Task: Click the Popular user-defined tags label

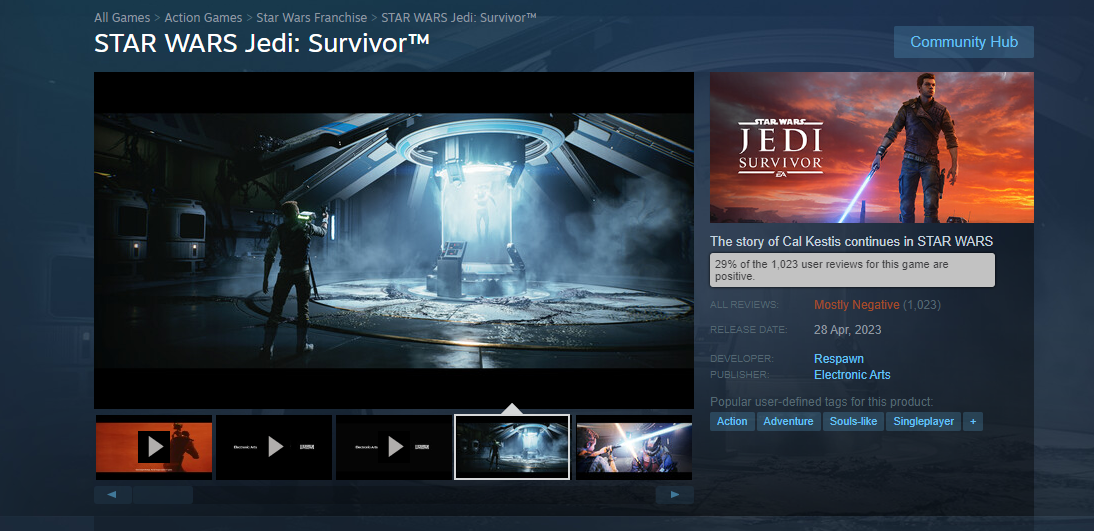Action: pyautogui.click(x=821, y=402)
